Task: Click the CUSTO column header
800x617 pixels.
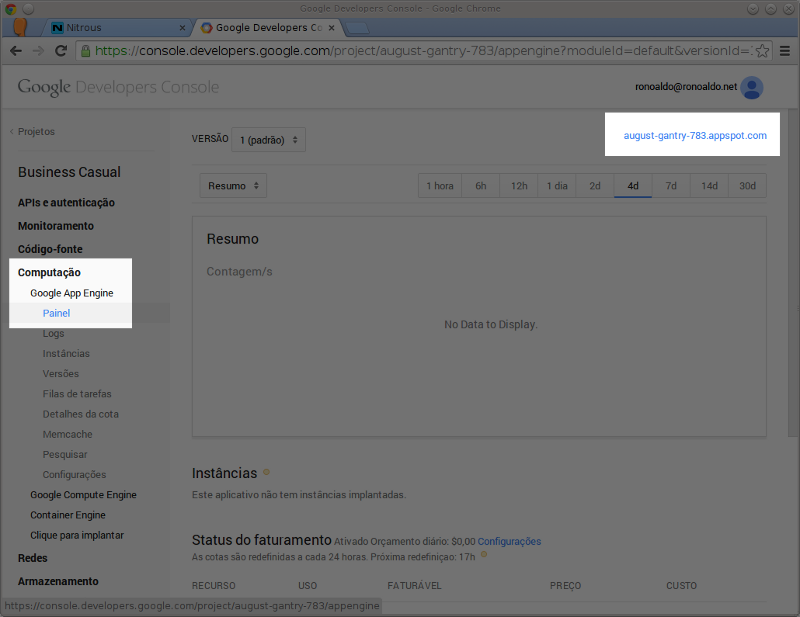Action: 681,586
